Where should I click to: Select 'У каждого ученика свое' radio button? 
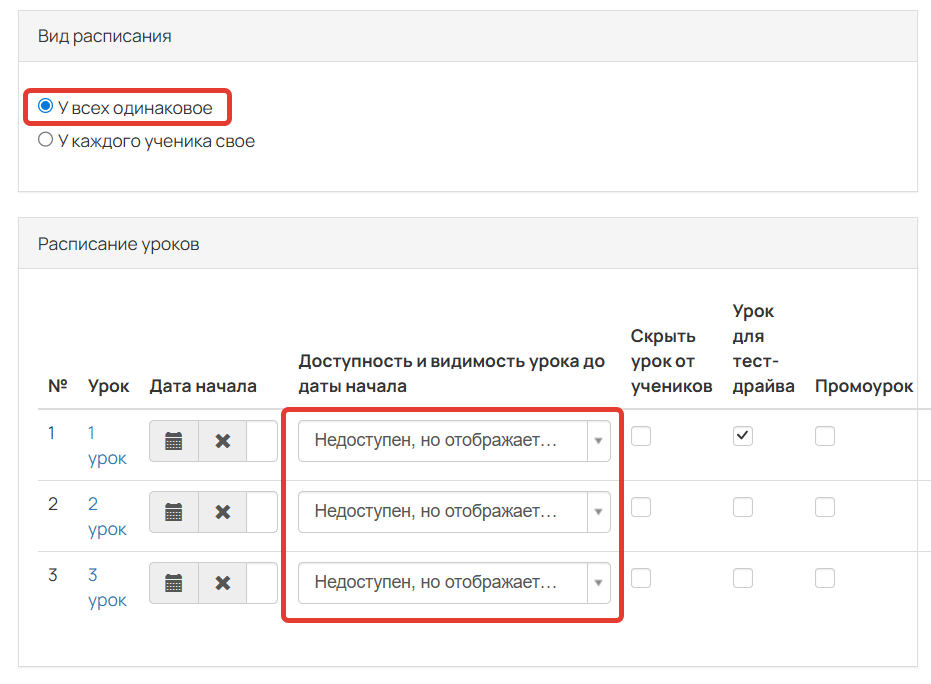click(x=45, y=141)
